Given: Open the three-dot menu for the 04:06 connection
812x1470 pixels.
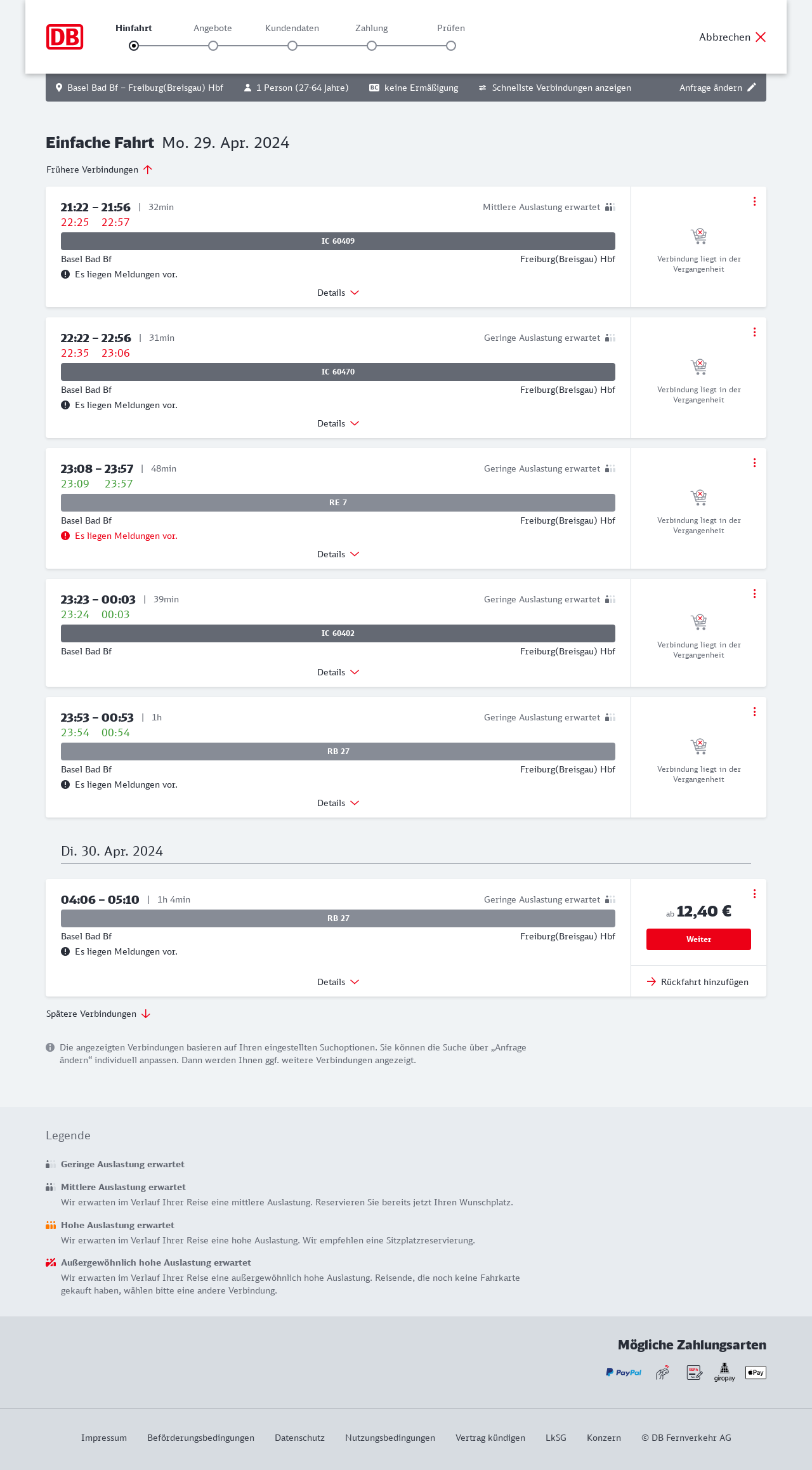Looking at the screenshot, I should pos(754,894).
